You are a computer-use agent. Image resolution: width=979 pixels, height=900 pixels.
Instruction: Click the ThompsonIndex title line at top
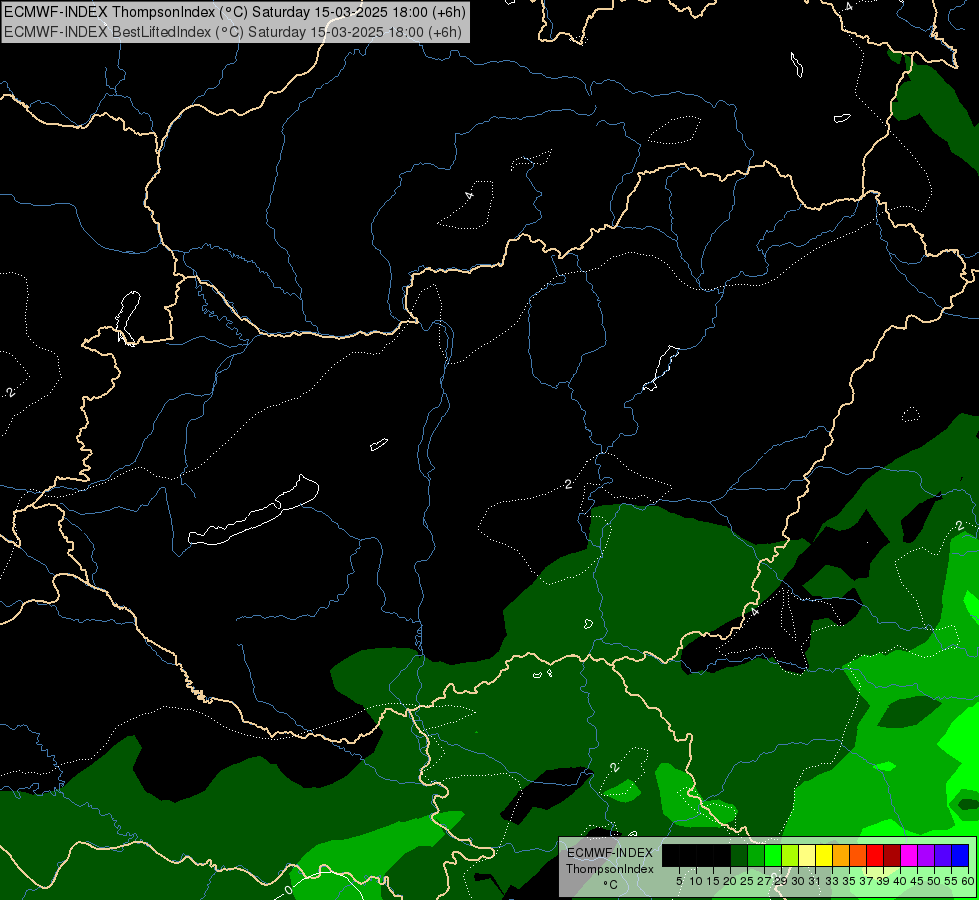point(235,12)
